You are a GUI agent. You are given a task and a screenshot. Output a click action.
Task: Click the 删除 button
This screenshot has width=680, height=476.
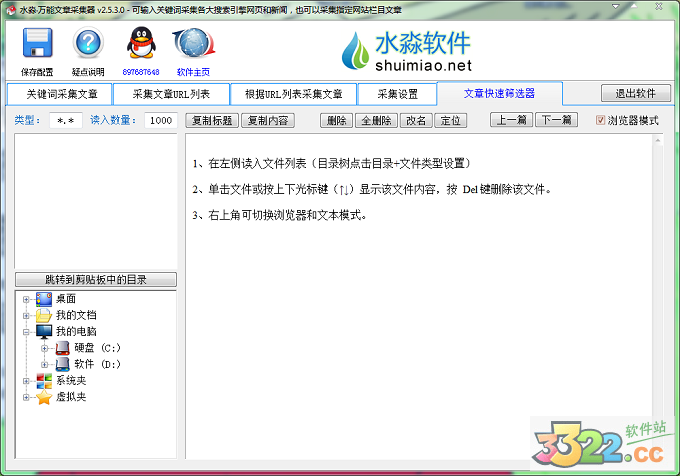click(x=337, y=121)
